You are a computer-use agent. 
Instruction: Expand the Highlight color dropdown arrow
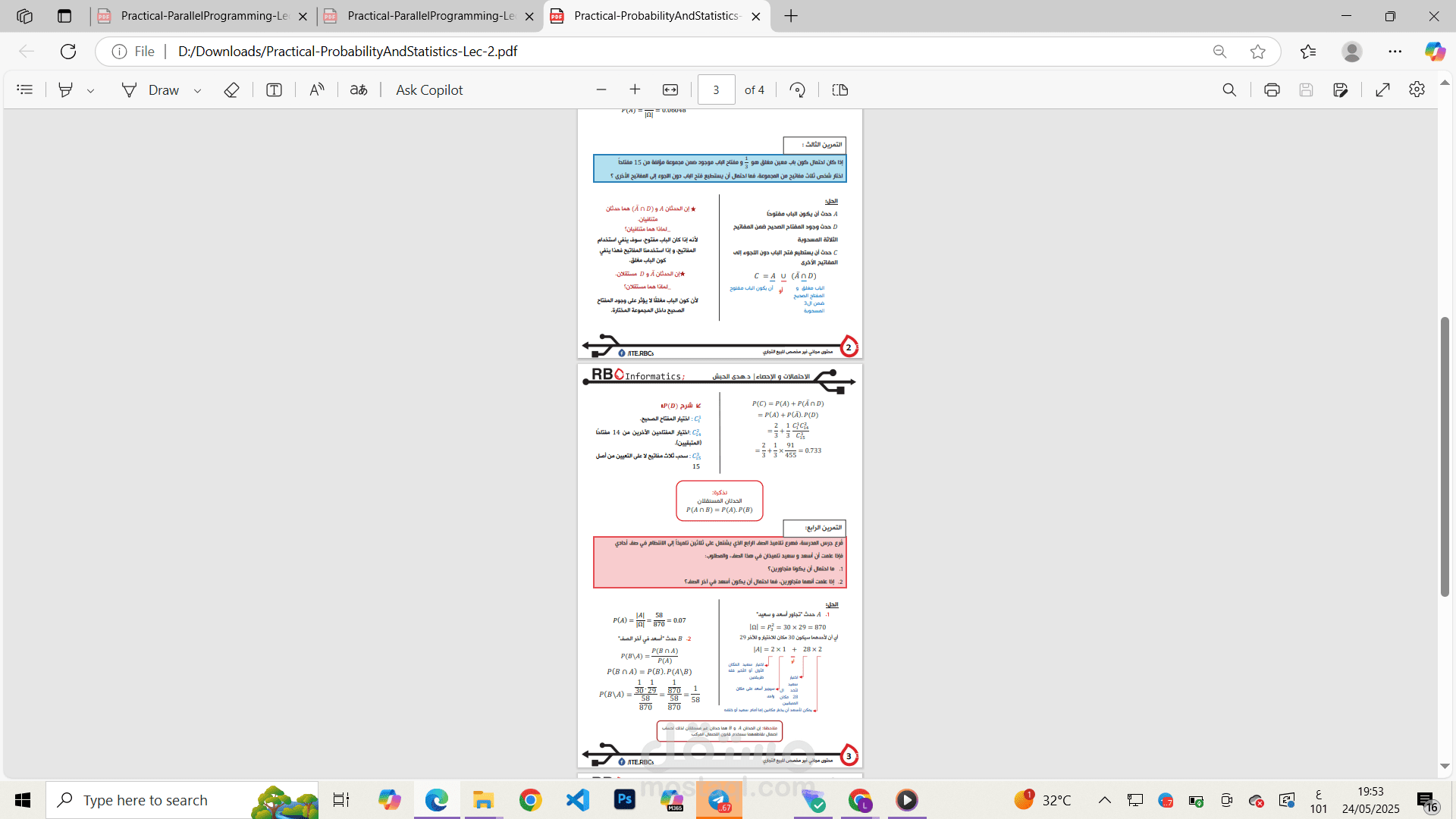click(x=90, y=90)
